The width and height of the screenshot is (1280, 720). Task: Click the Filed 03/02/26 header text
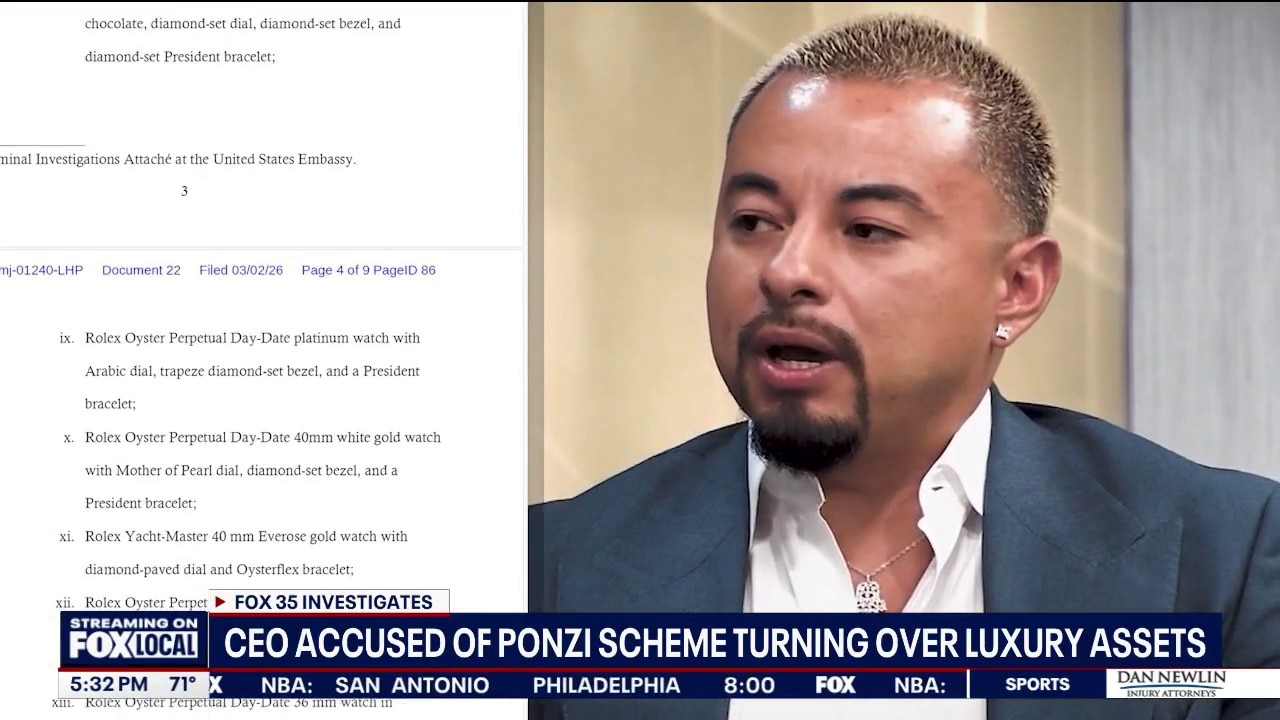pos(241,270)
